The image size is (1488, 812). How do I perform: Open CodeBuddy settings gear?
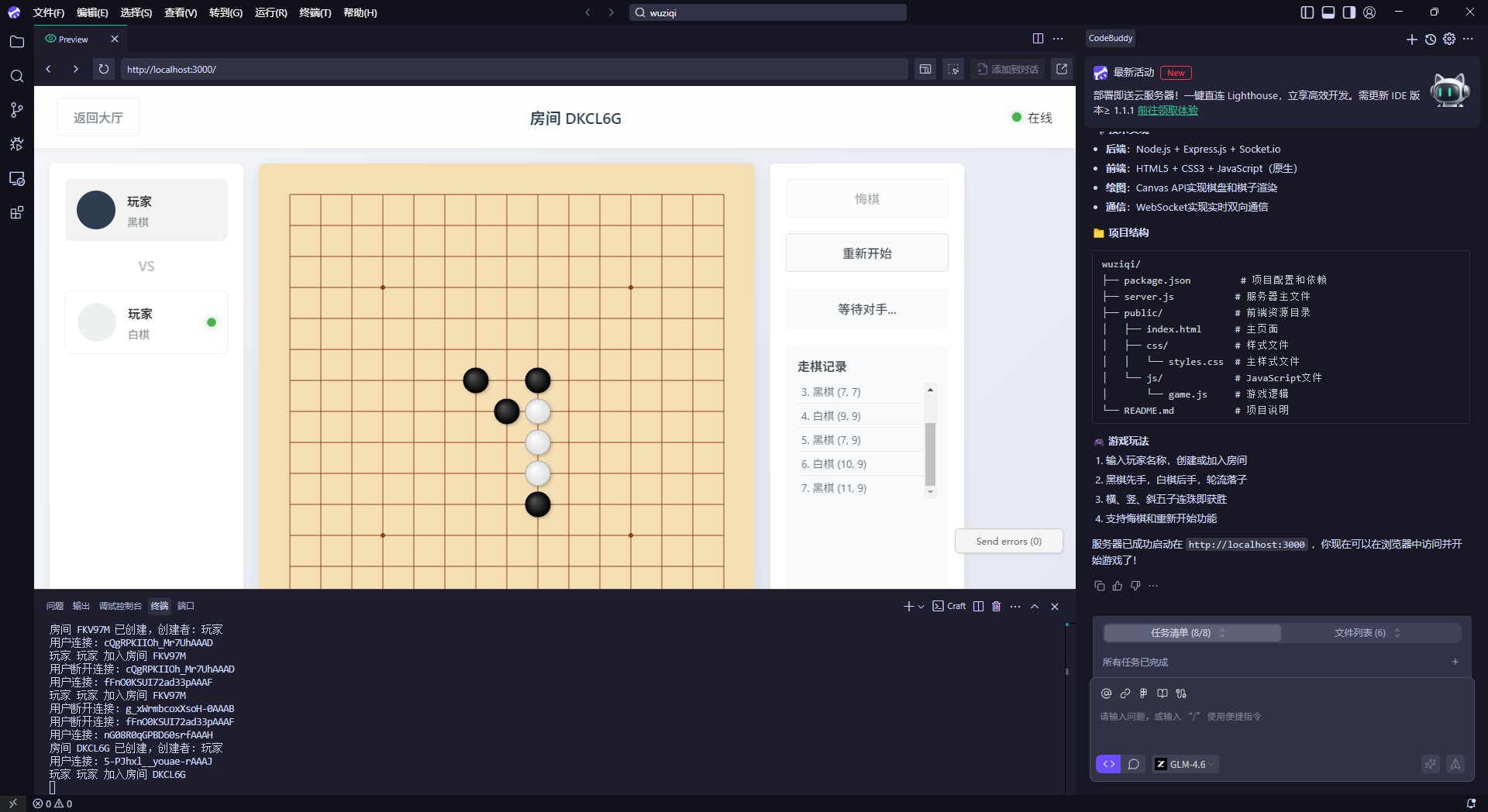(x=1449, y=39)
